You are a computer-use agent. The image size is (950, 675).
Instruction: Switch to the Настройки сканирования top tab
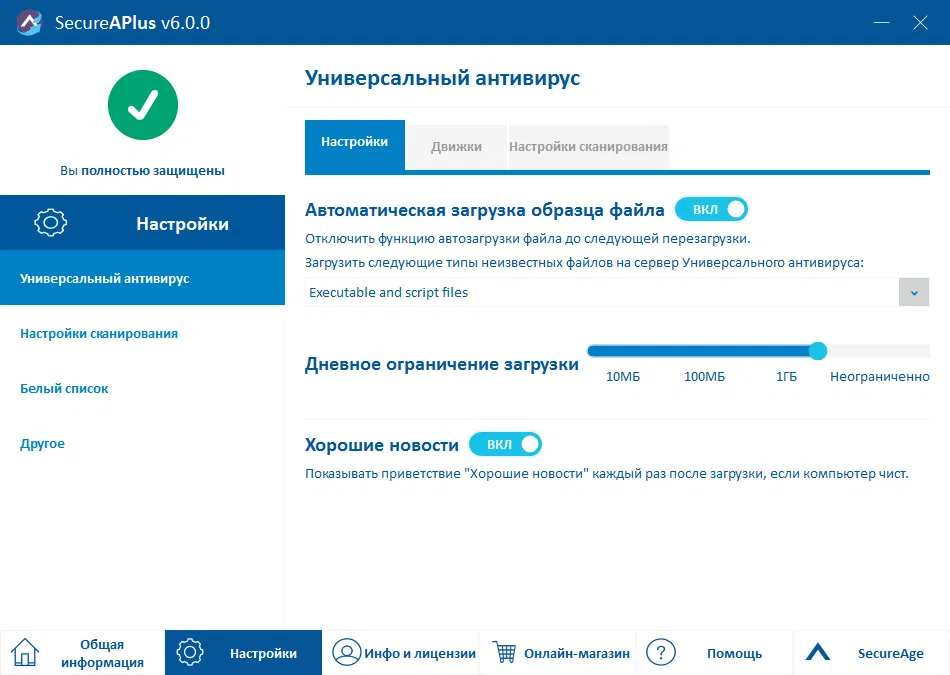(588, 147)
